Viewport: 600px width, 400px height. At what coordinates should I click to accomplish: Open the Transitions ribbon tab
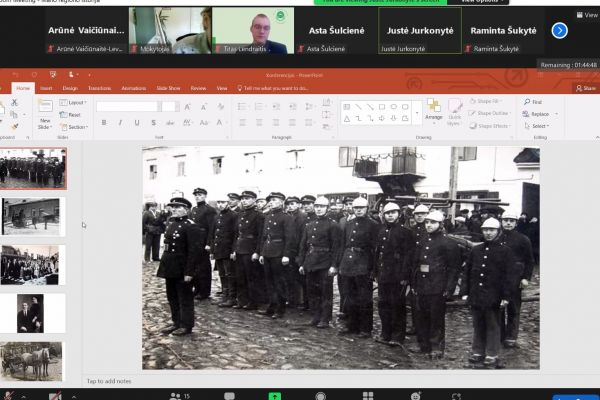click(x=99, y=88)
